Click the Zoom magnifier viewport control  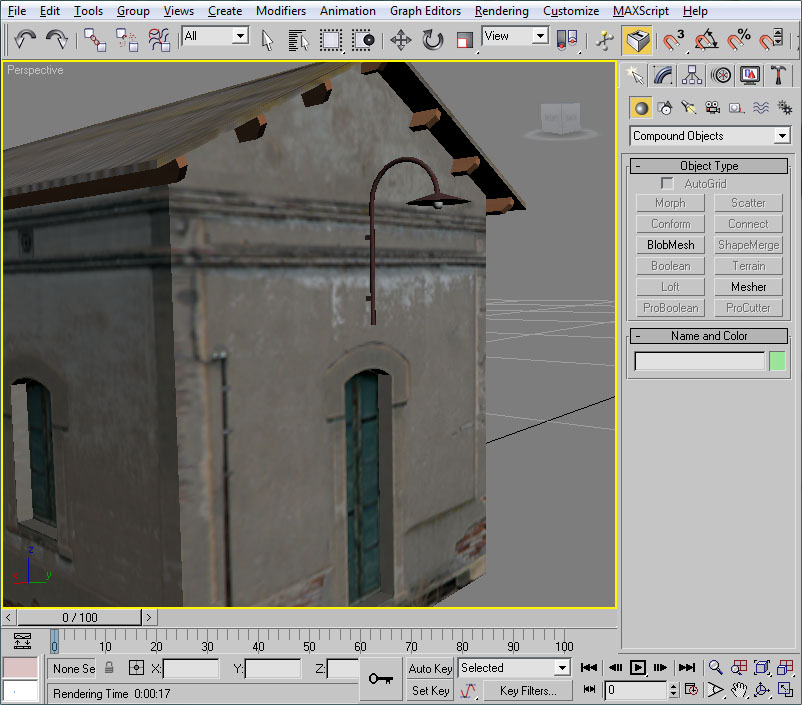715,667
